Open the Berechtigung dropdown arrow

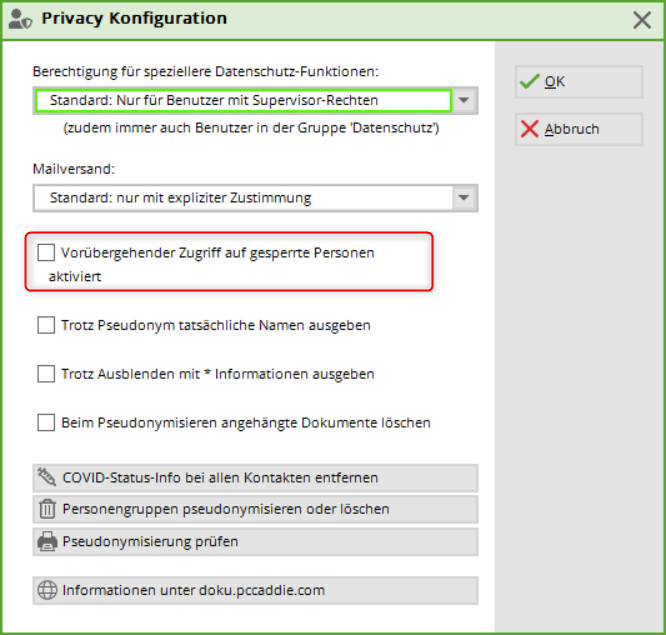[x=465, y=100]
